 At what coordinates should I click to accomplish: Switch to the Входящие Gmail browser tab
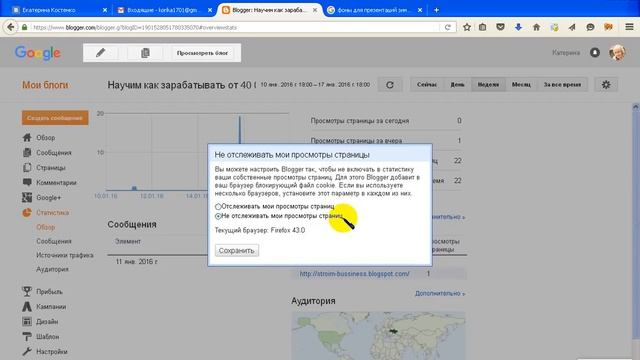tap(165, 10)
